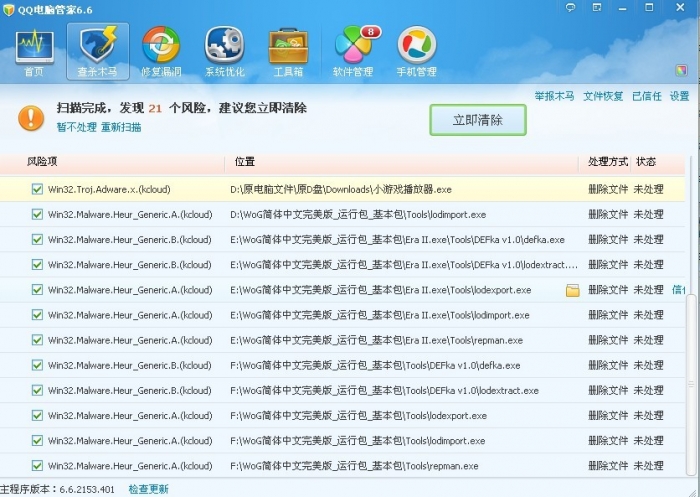Uncheck checkbox for E:\ repman.exe row
This screenshot has width=700, height=497.
point(37,340)
